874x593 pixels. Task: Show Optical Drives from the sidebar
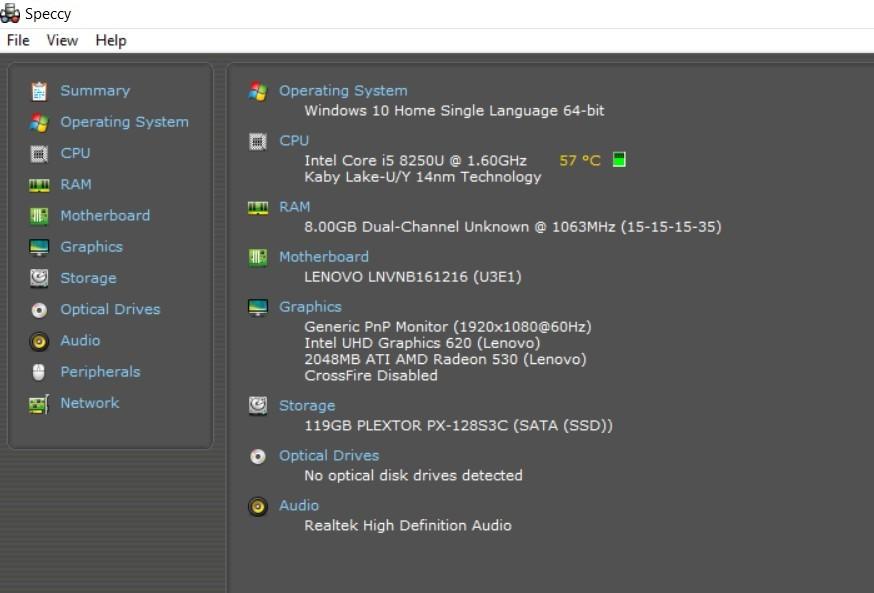click(x=110, y=309)
